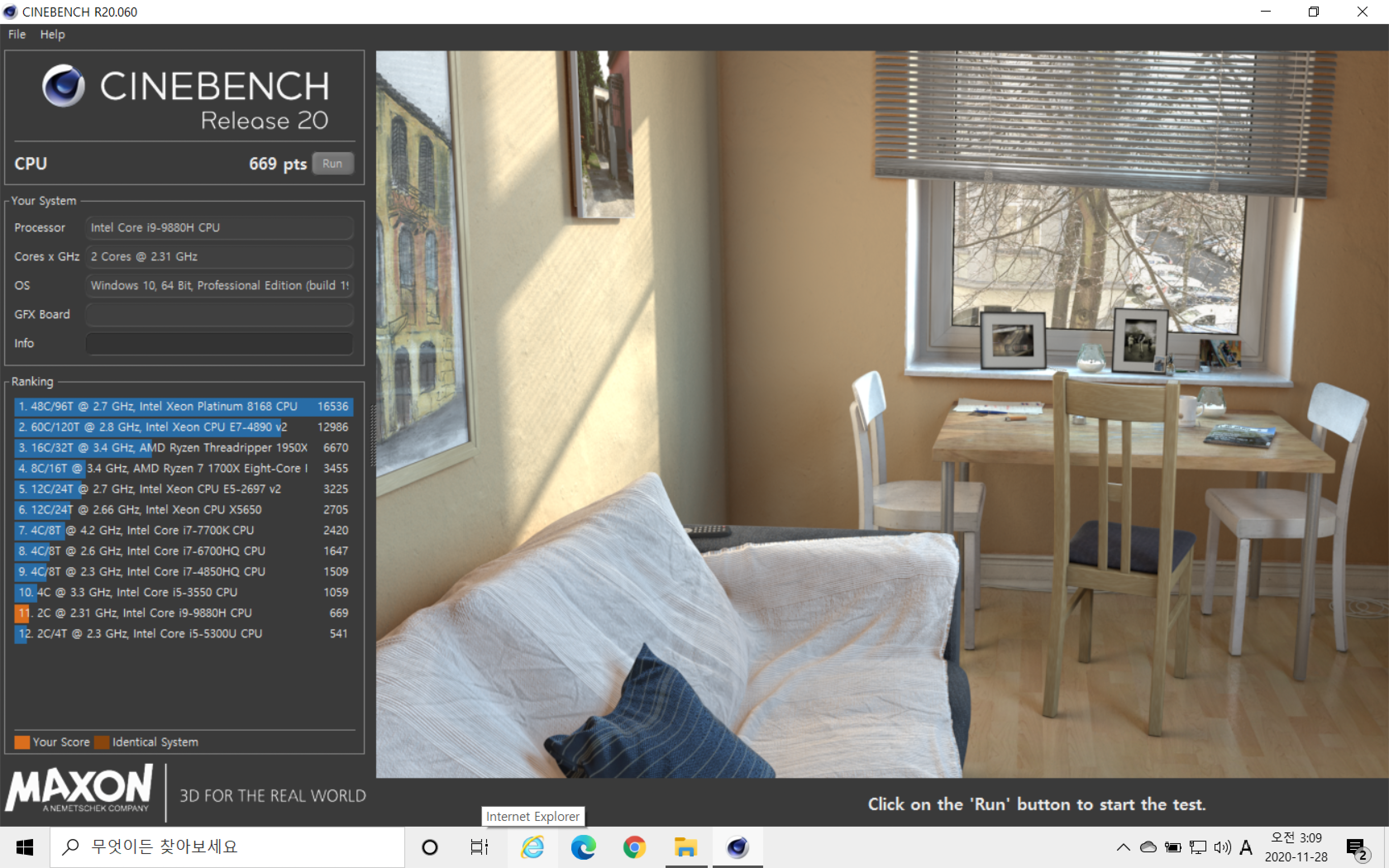This screenshot has height=868, width=1389.
Task: Launch Microsoft Edge from the taskbar
Action: (583, 847)
